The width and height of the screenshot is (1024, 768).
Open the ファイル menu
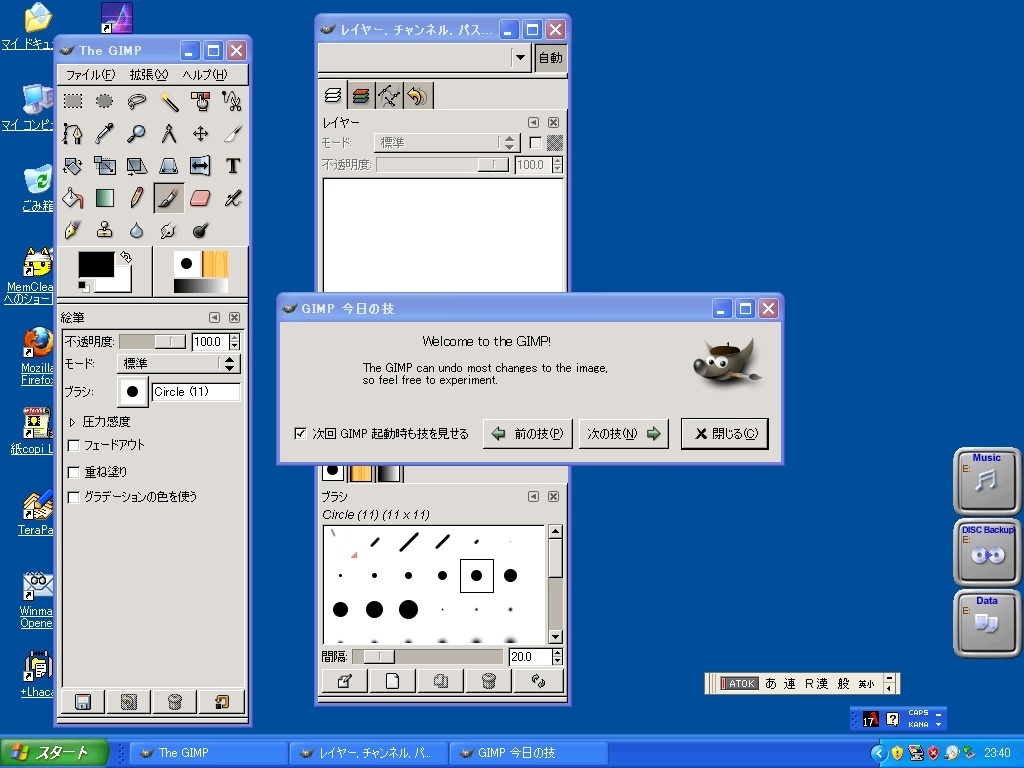point(90,74)
